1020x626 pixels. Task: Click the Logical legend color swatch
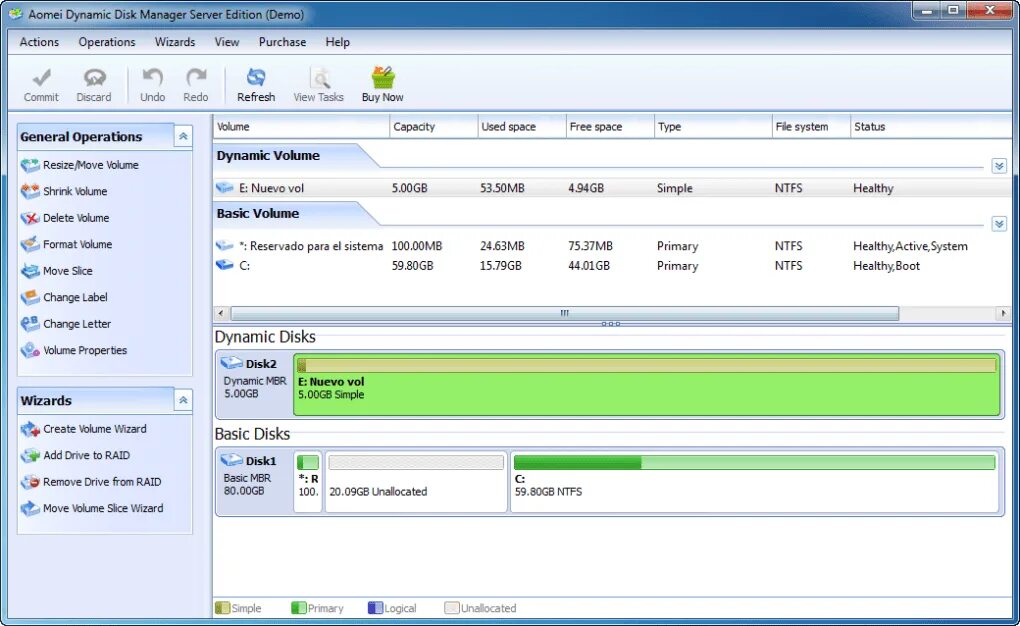[x=375, y=608]
